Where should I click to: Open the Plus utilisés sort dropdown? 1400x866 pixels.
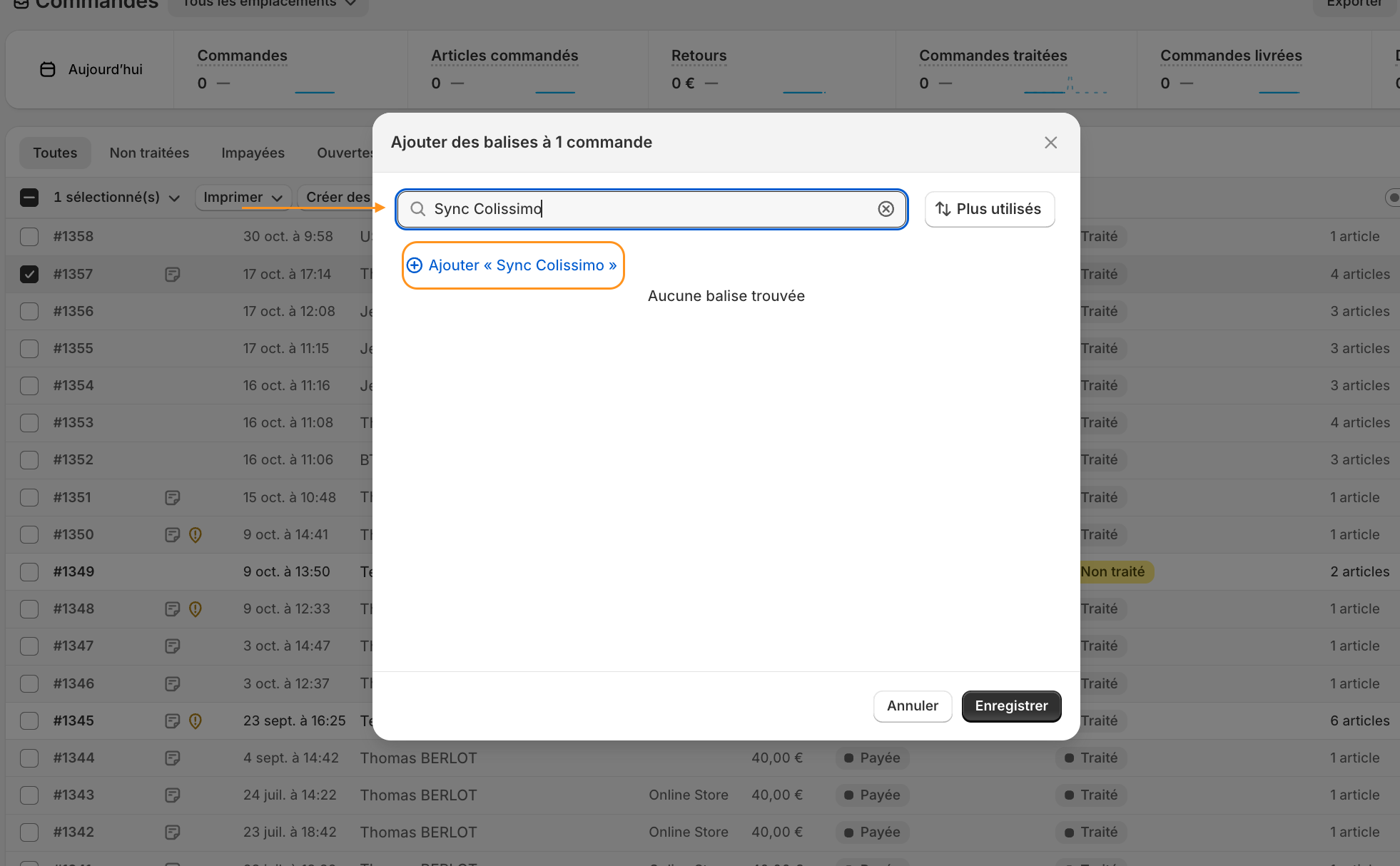pos(989,209)
